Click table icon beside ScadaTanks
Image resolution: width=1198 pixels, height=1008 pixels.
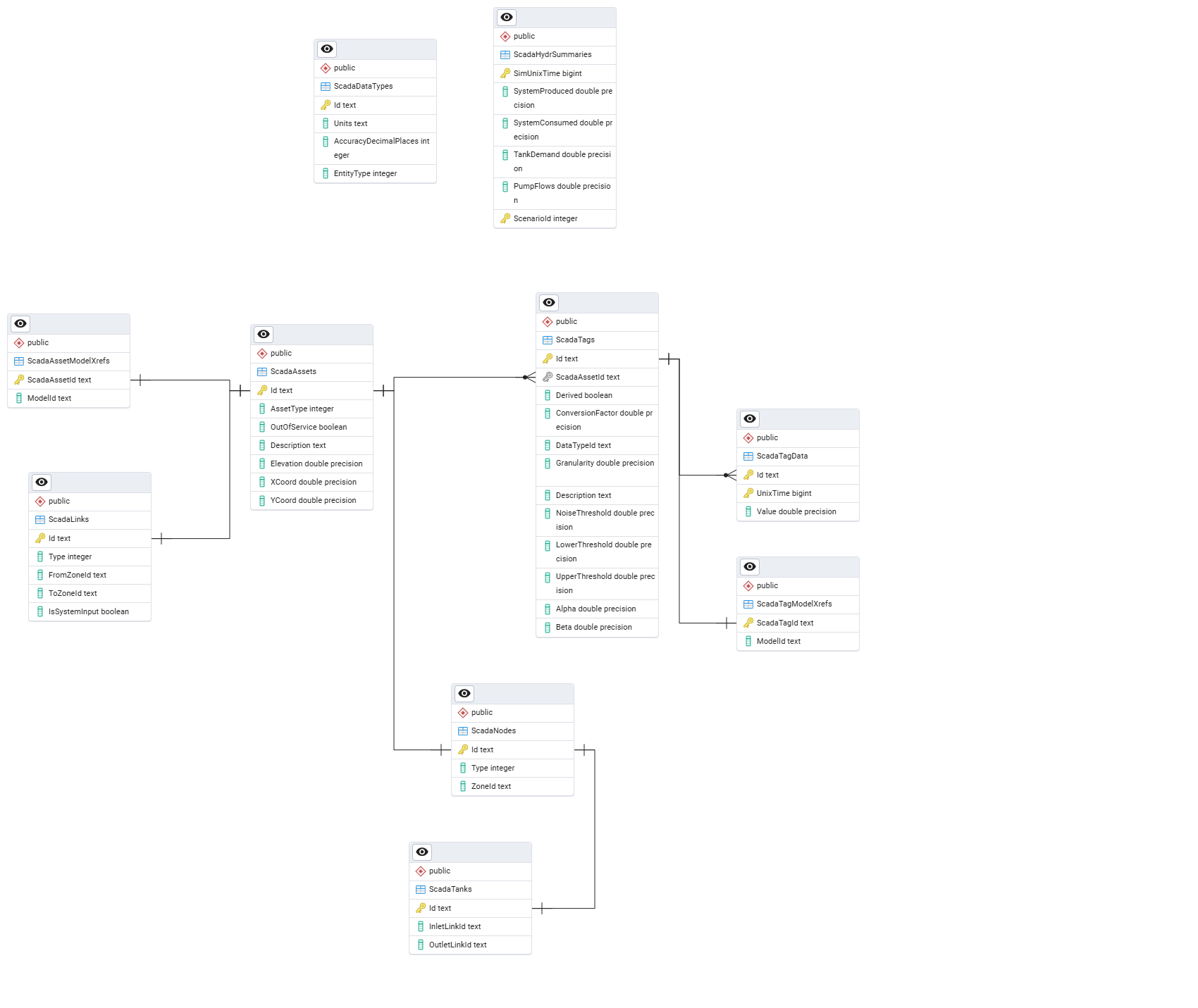coord(421,890)
